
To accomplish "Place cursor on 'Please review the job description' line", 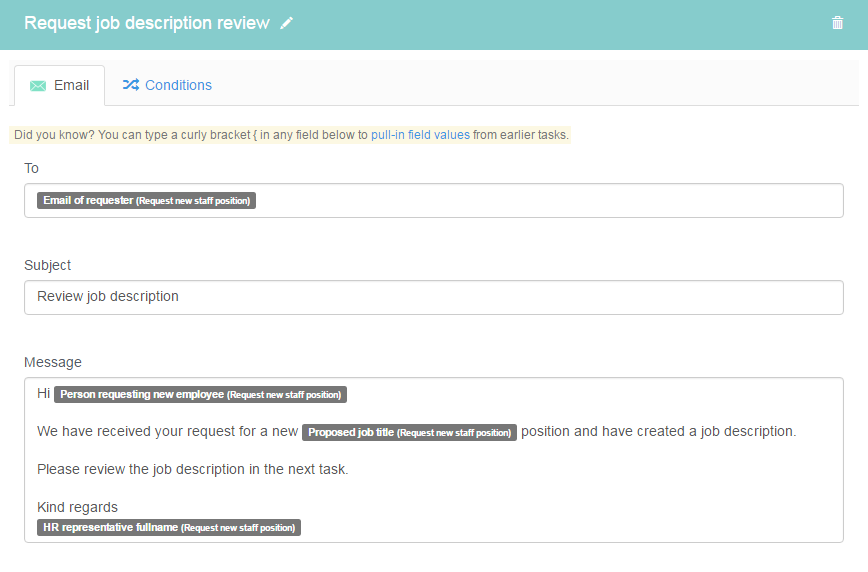I will (x=192, y=469).
